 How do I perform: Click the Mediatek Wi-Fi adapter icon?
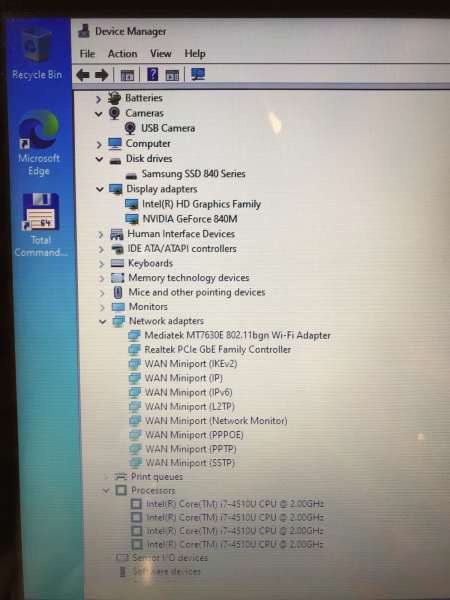coord(134,336)
